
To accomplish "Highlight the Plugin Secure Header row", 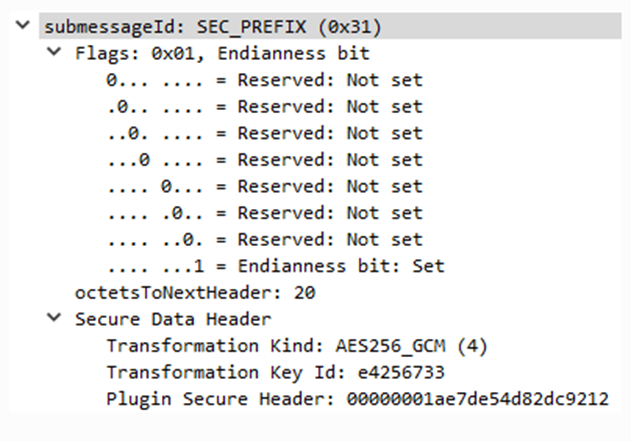I will [356, 400].
